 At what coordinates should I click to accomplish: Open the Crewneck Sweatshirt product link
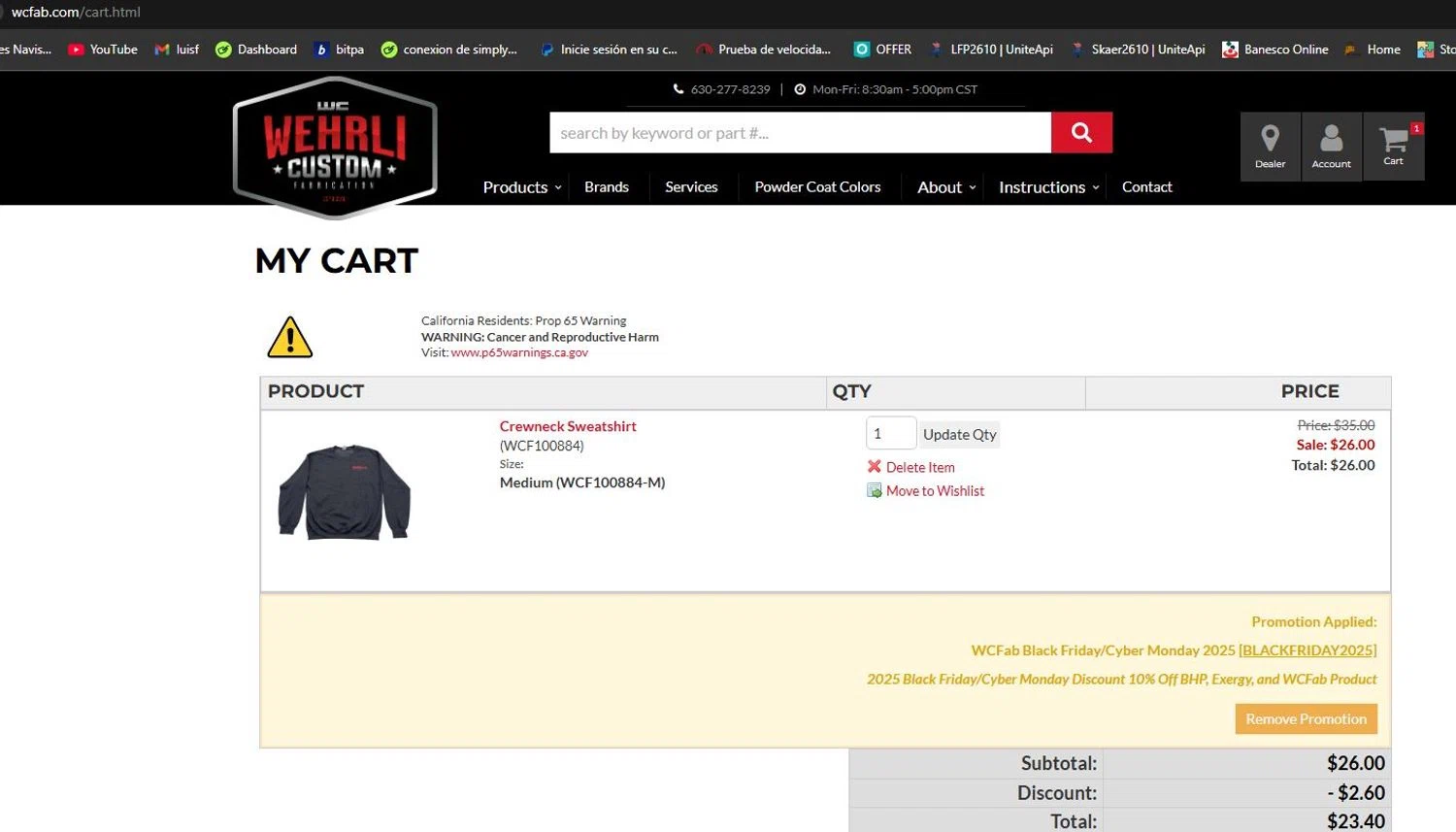coord(568,426)
